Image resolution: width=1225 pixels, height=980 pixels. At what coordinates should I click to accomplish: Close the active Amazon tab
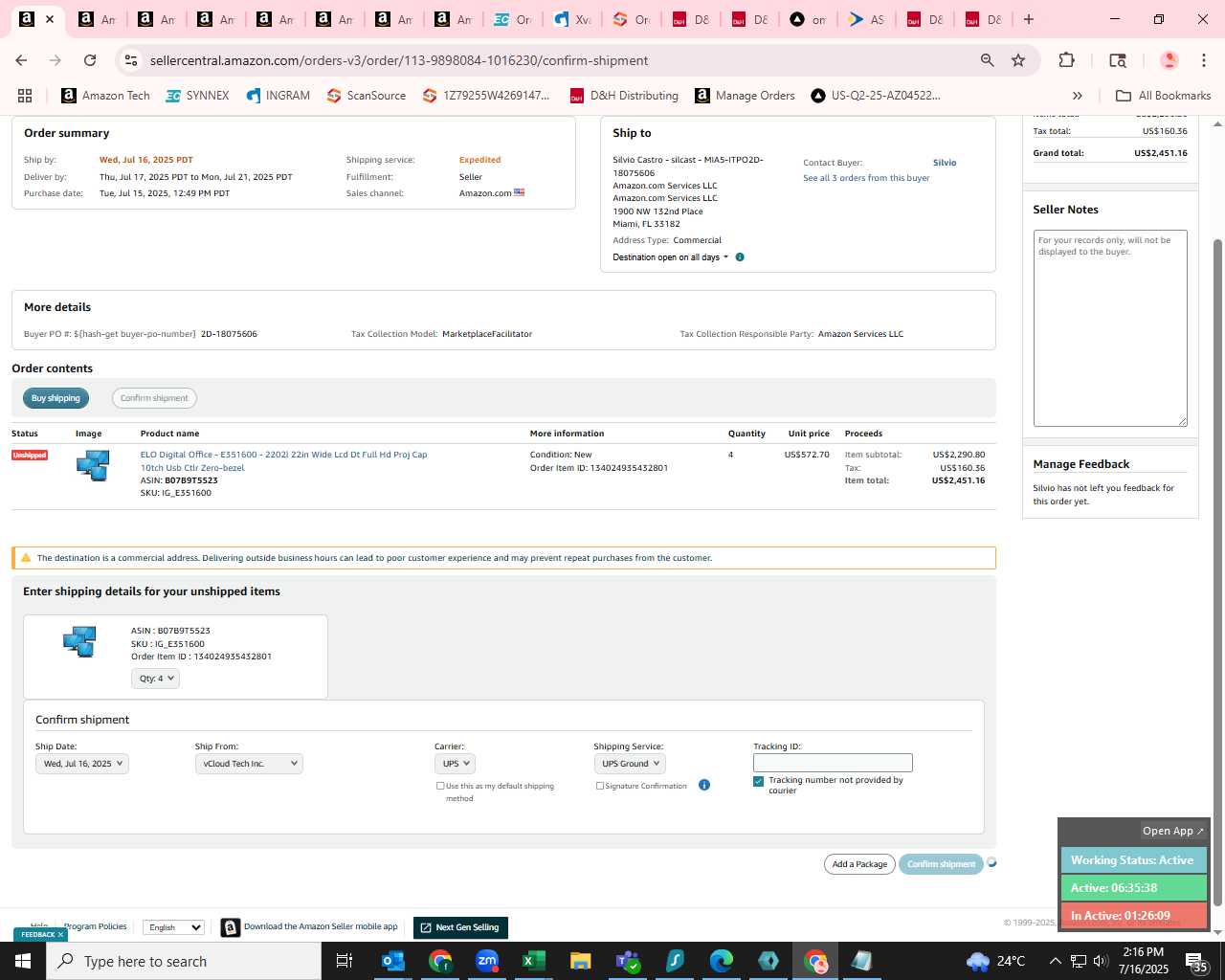(x=50, y=19)
